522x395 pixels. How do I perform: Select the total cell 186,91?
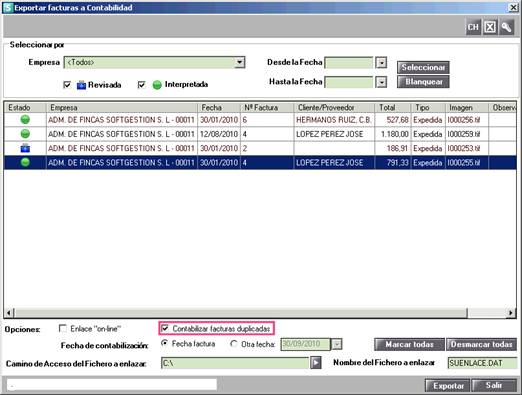(393, 148)
